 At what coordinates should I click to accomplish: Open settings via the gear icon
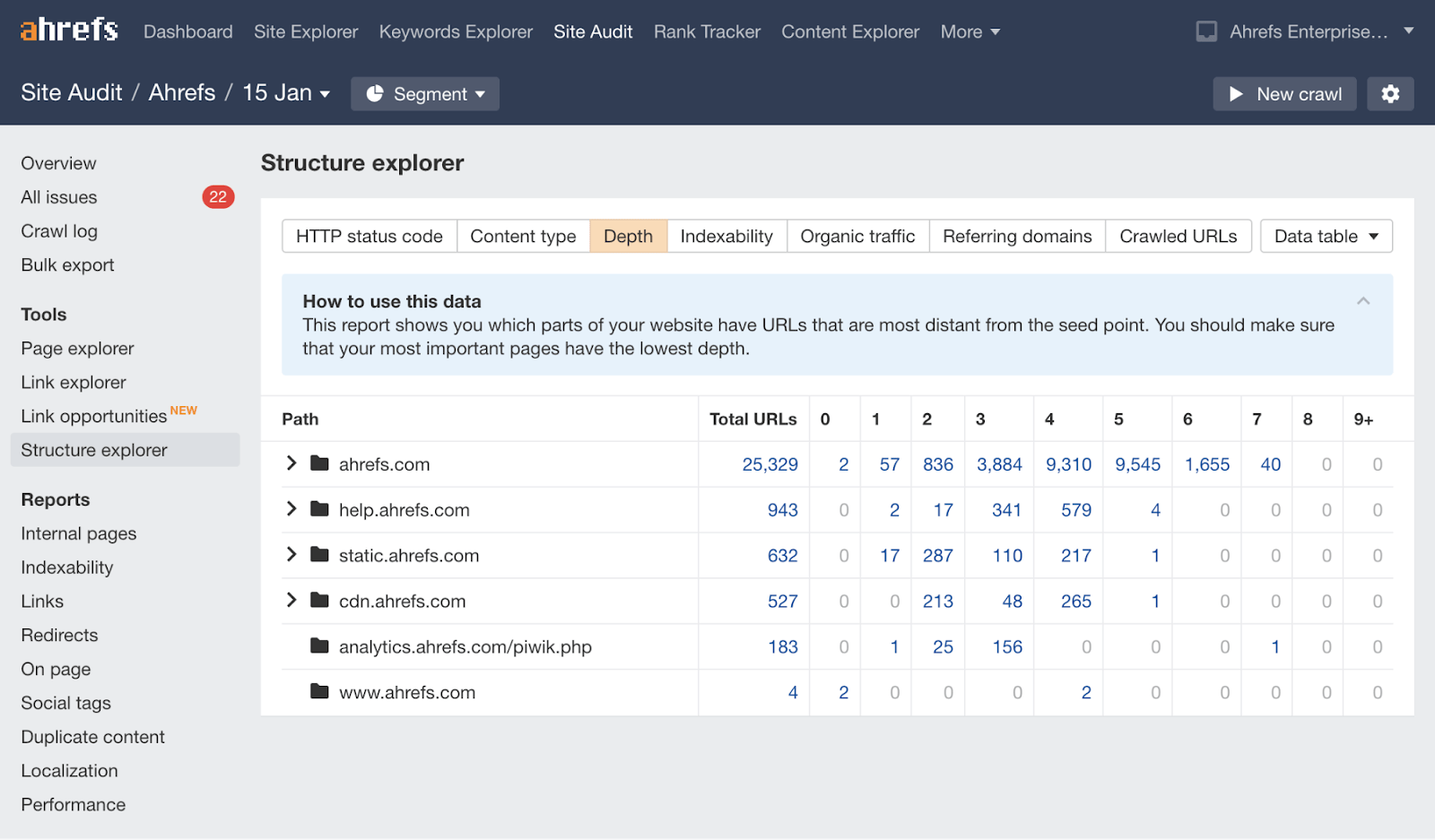[x=1390, y=94]
